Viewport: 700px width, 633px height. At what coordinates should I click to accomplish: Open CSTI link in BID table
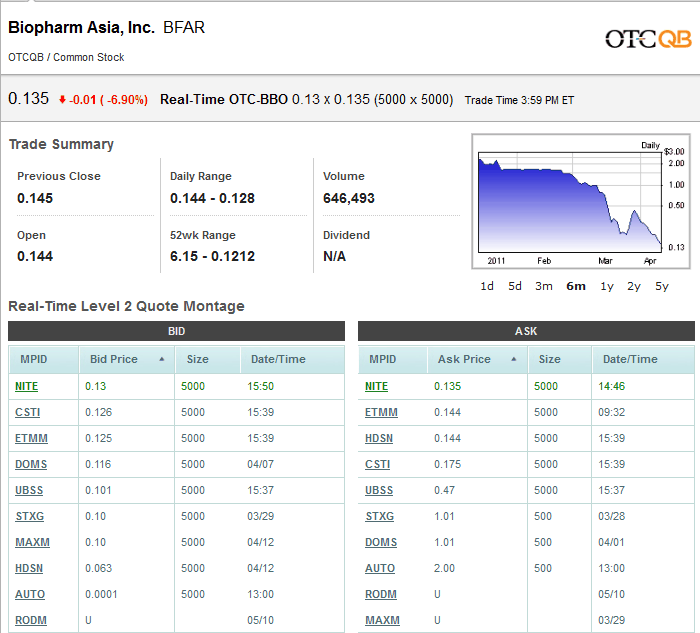tap(28, 412)
